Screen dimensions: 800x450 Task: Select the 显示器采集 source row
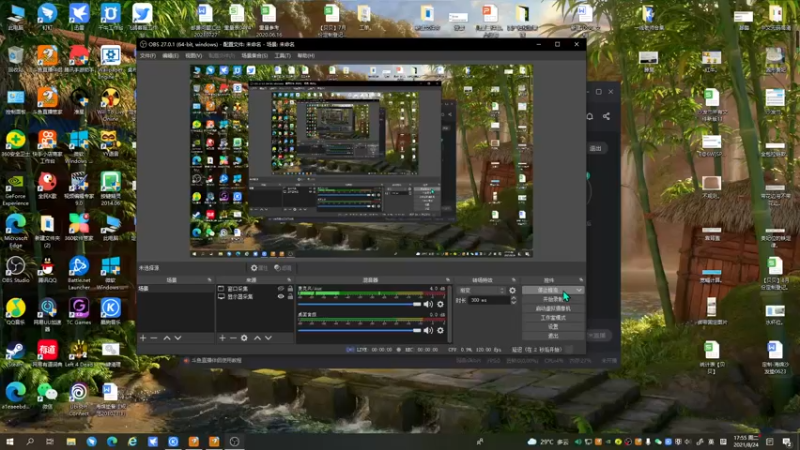pyautogui.click(x=255, y=296)
